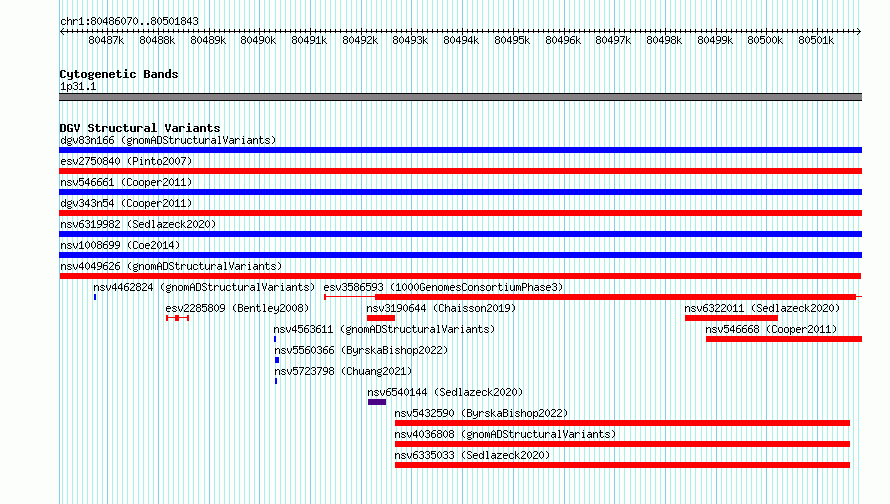The width and height of the screenshot is (890, 504).
Task: Select the red nsv4049626 variant bar
Action: (460, 276)
